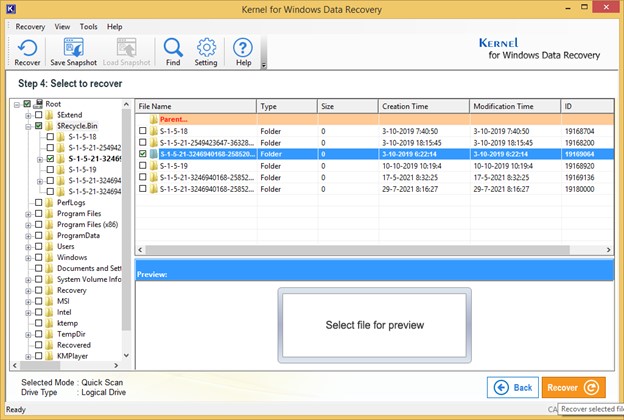This screenshot has width=624, height=420.
Task: Click the orange Recover button
Action: [573, 387]
